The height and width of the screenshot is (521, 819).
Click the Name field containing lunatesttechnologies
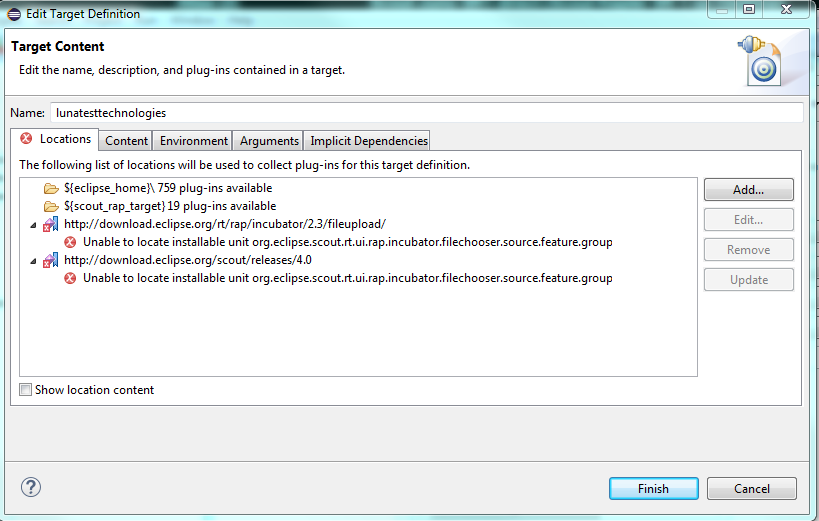(x=427, y=113)
